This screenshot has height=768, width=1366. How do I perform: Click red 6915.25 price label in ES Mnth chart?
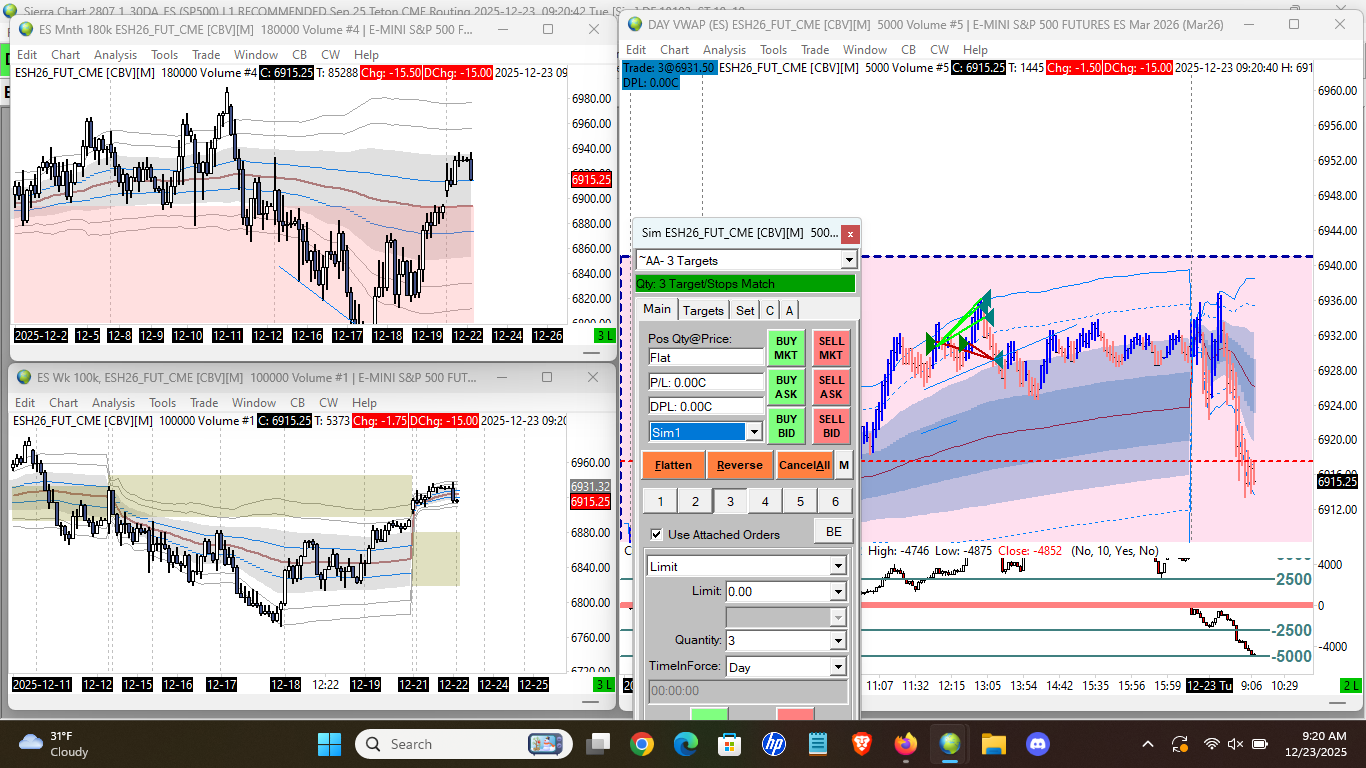coord(590,180)
